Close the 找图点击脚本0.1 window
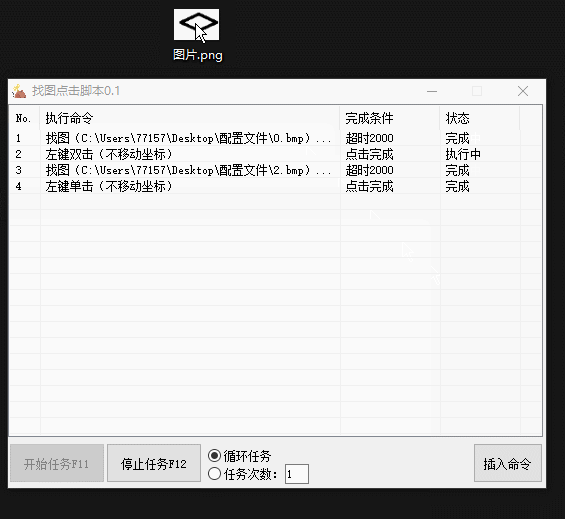Image resolution: width=565 pixels, height=519 pixels. coord(523,91)
